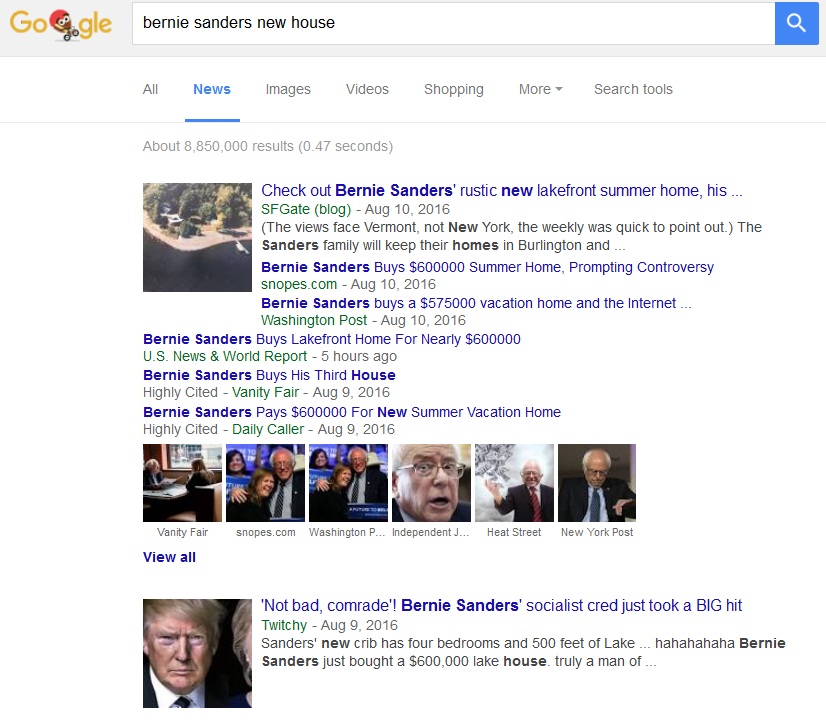Click the Vanity Fair source name in Highly Cited row
Image resolution: width=826 pixels, height=727 pixels.
266,392
